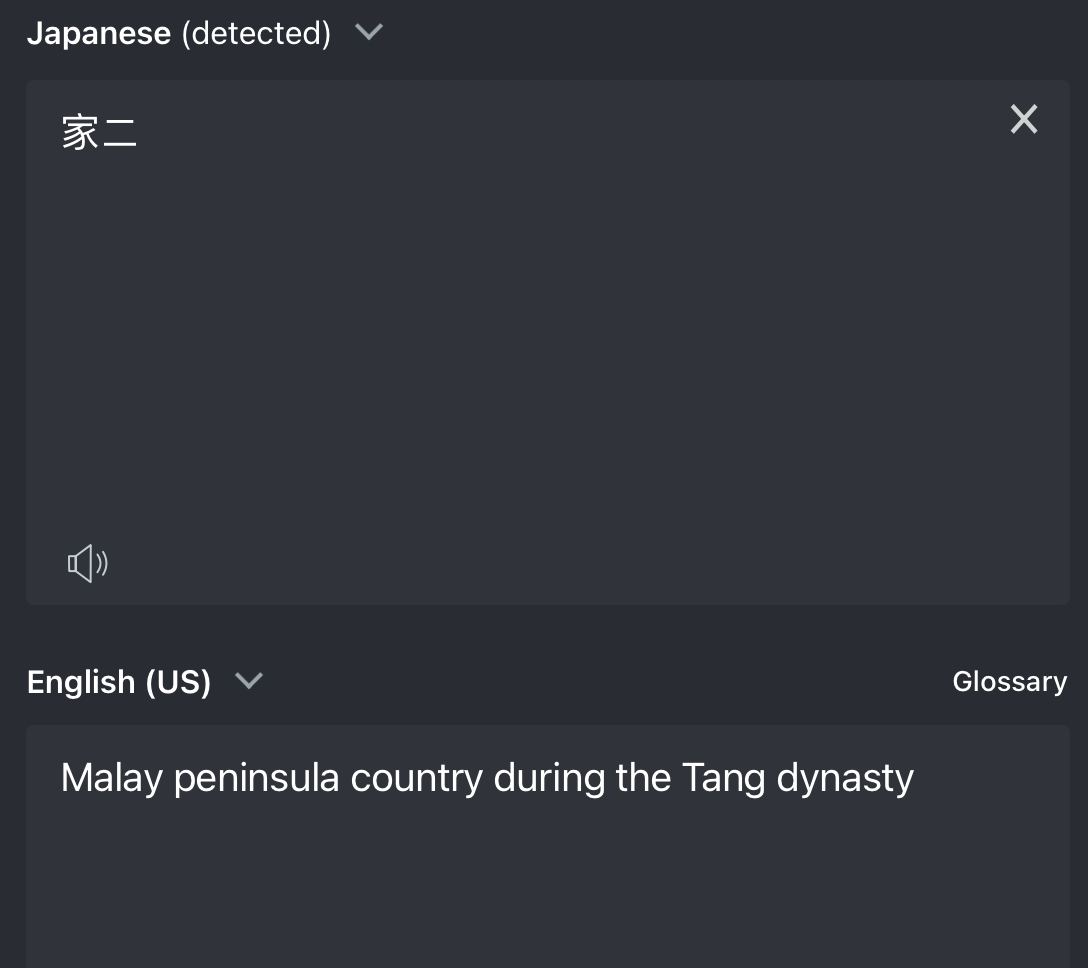The height and width of the screenshot is (968, 1088).
Task: Click the character 二 in source text
Action: click(119, 132)
